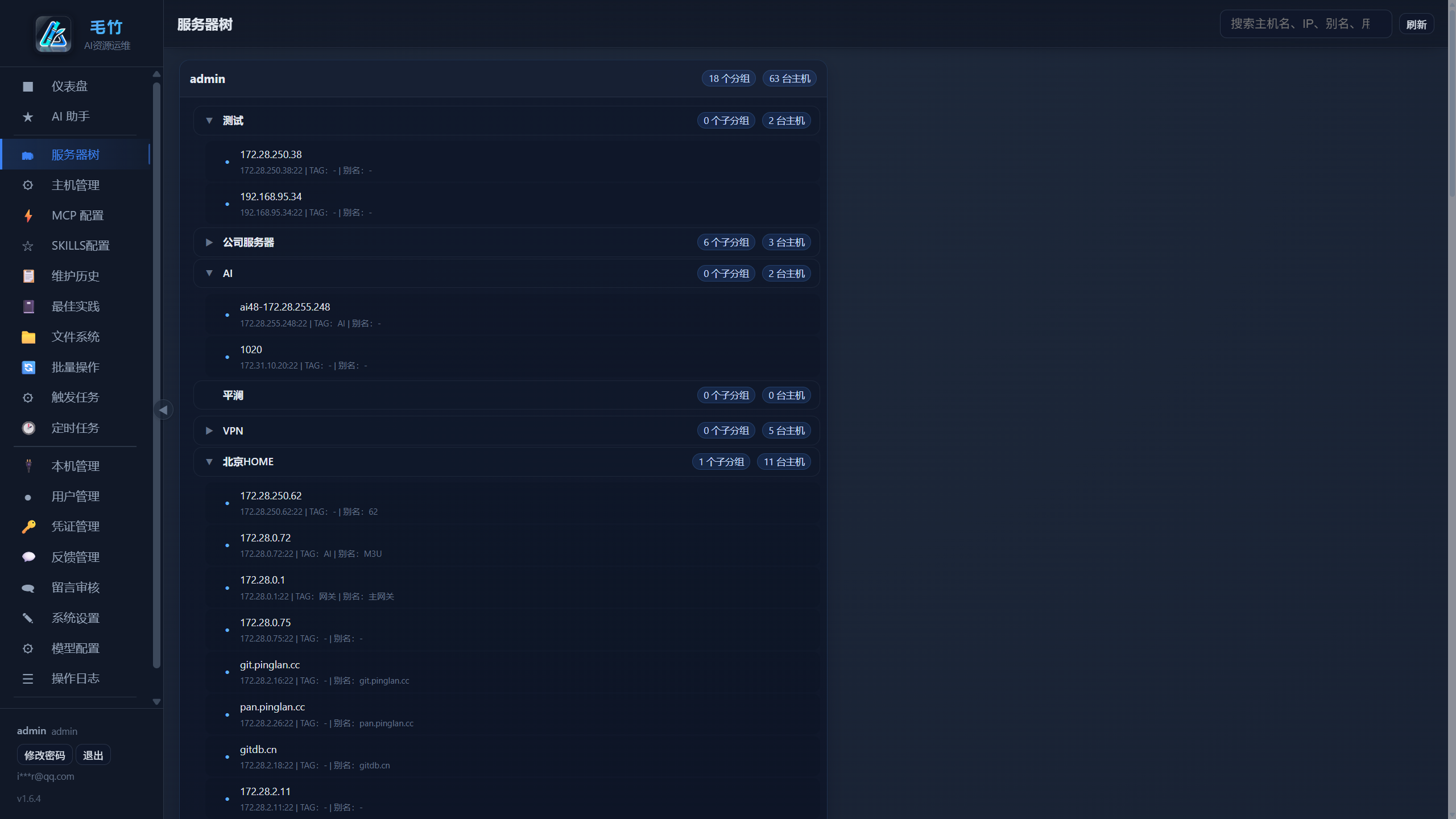
Task: Click the 退出 logout button
Action: [93, 755]
